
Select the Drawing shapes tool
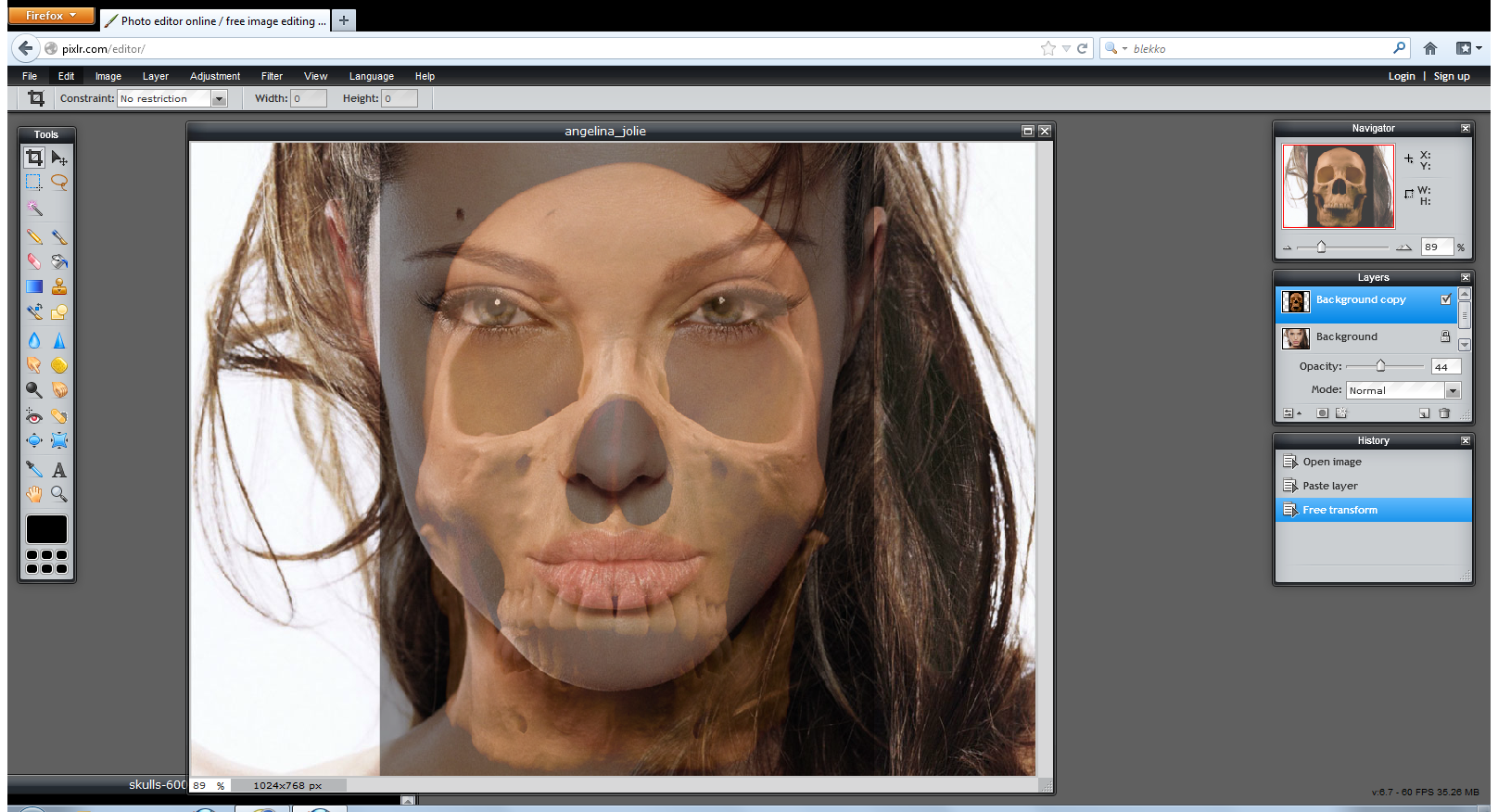(59, 311)
